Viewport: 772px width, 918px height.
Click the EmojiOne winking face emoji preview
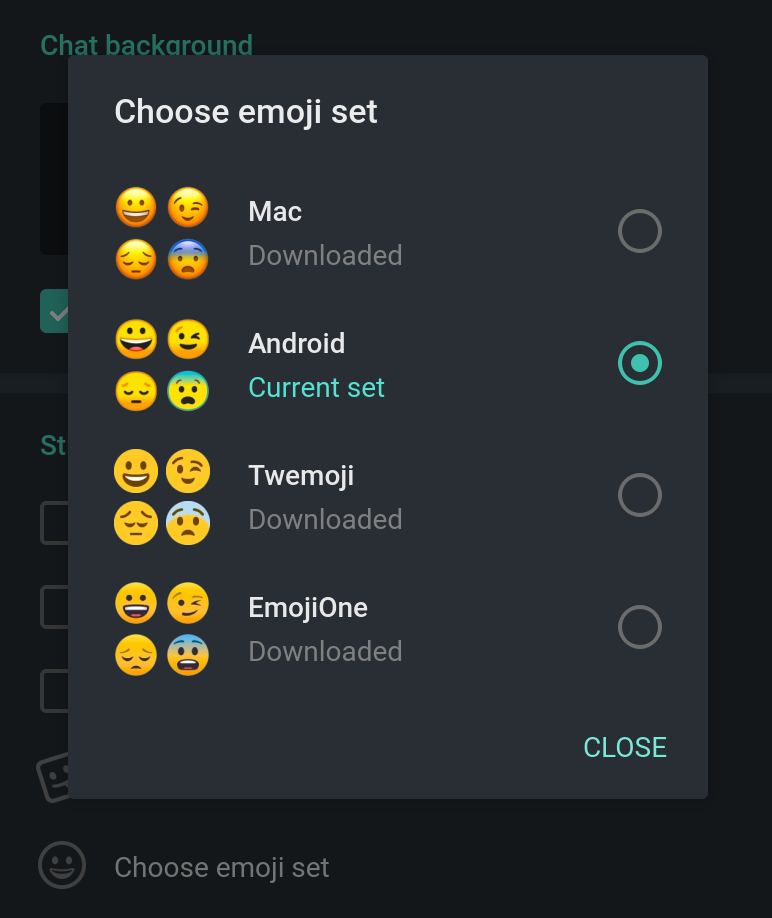click(188, 603)
